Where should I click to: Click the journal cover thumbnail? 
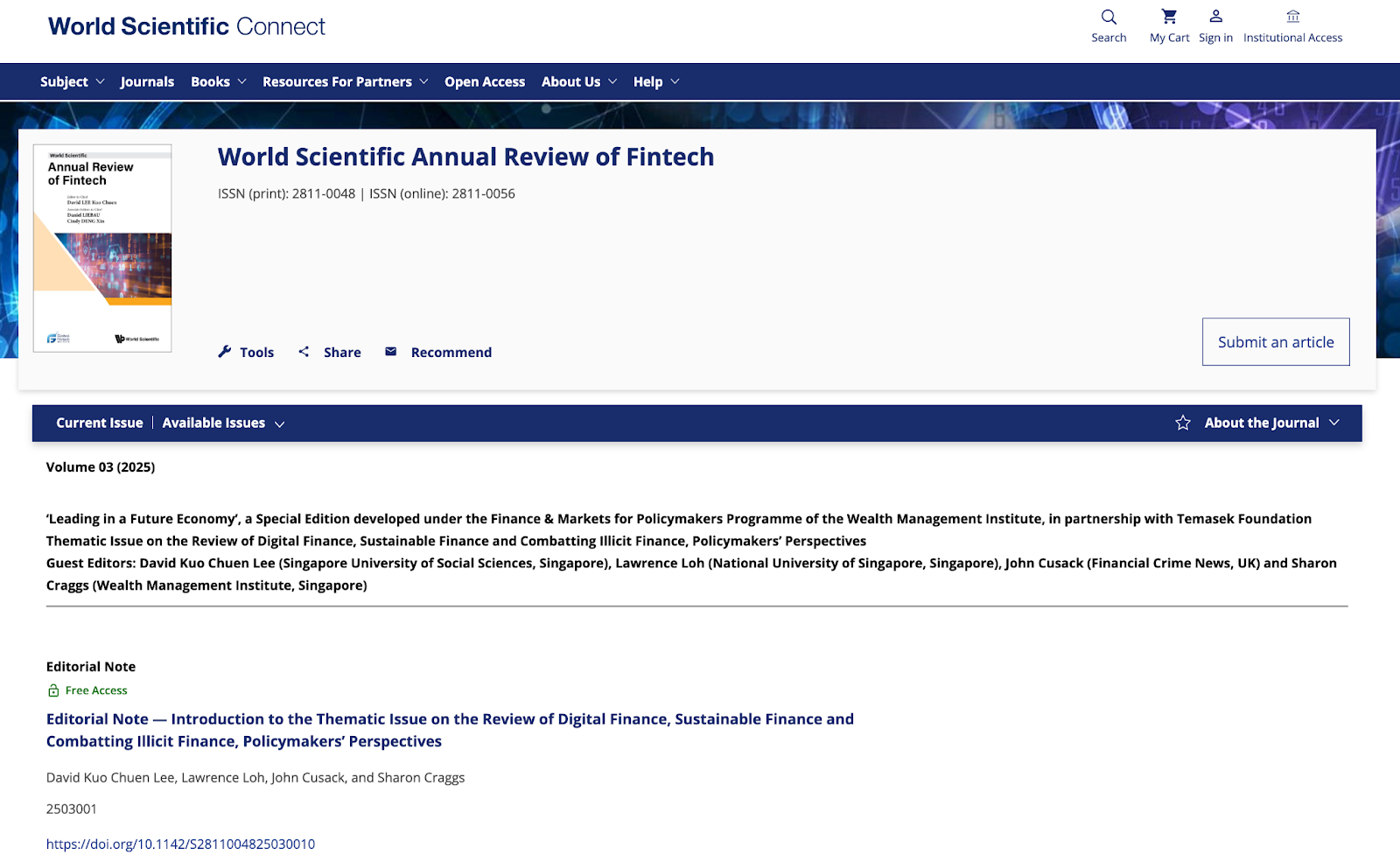(102, 249)
